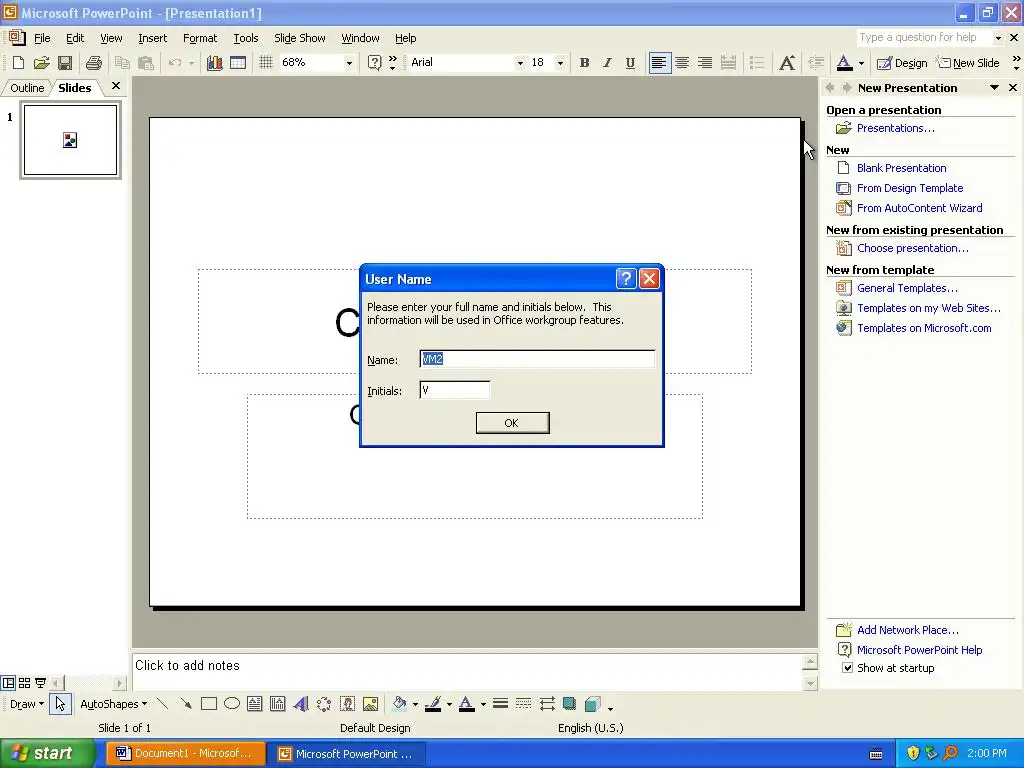Click the Insert Table icon
The height and width of the screenshot is (768, 1024).
[x=238, y=63]
